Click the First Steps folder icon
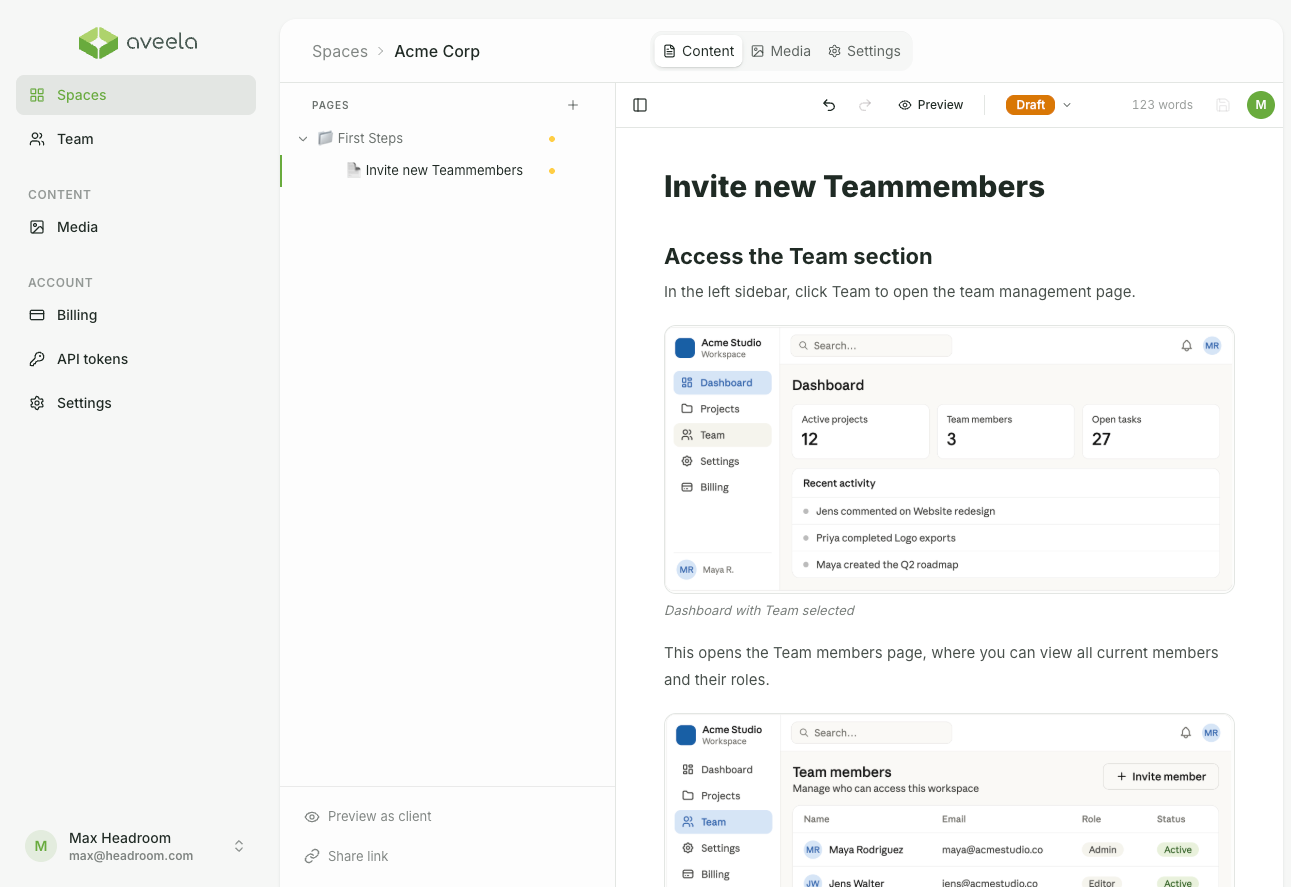 click(325, 138)
